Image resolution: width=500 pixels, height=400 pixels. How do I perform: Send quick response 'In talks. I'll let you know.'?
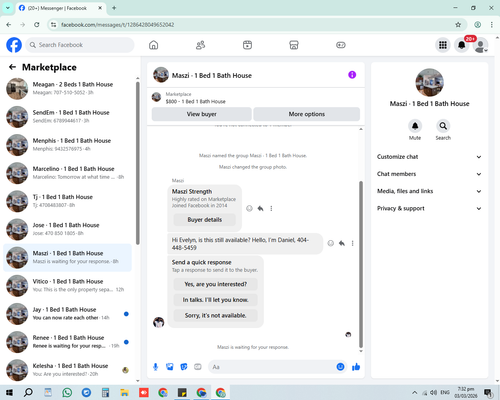tap(216, 300)
